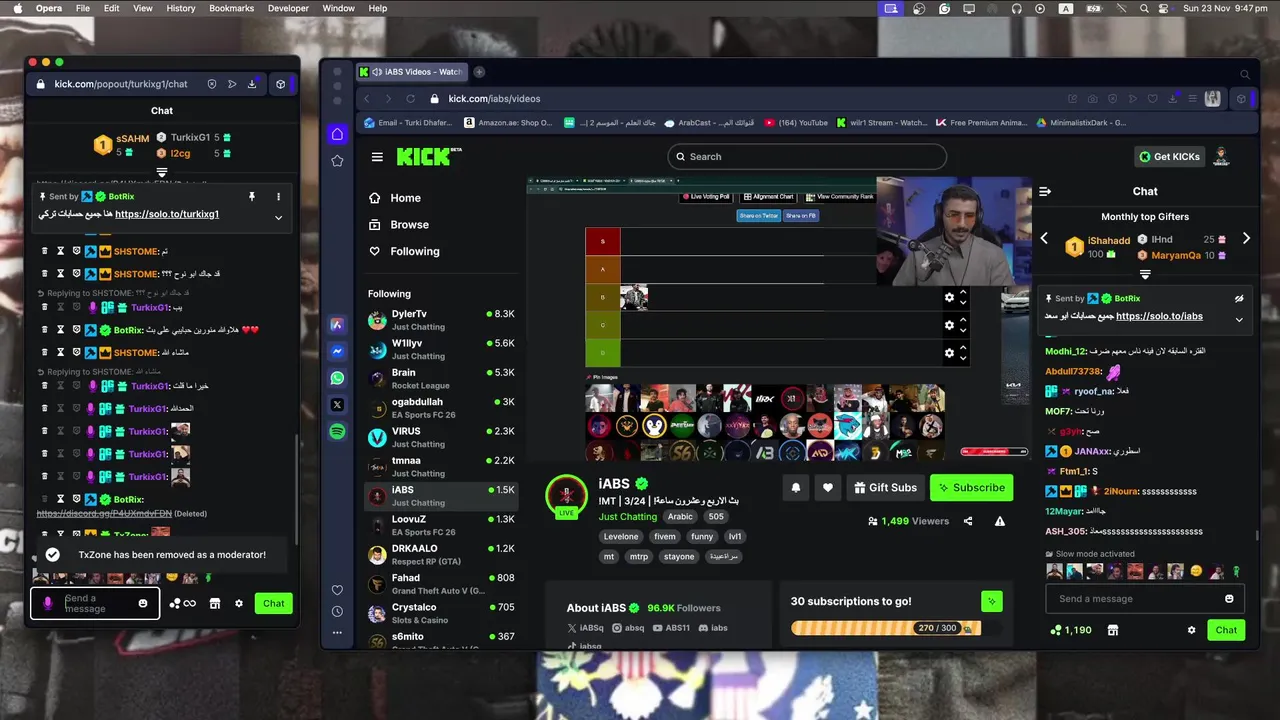
Task: Open chat settings gear in iABS chat
Action: click(1191, 630)
